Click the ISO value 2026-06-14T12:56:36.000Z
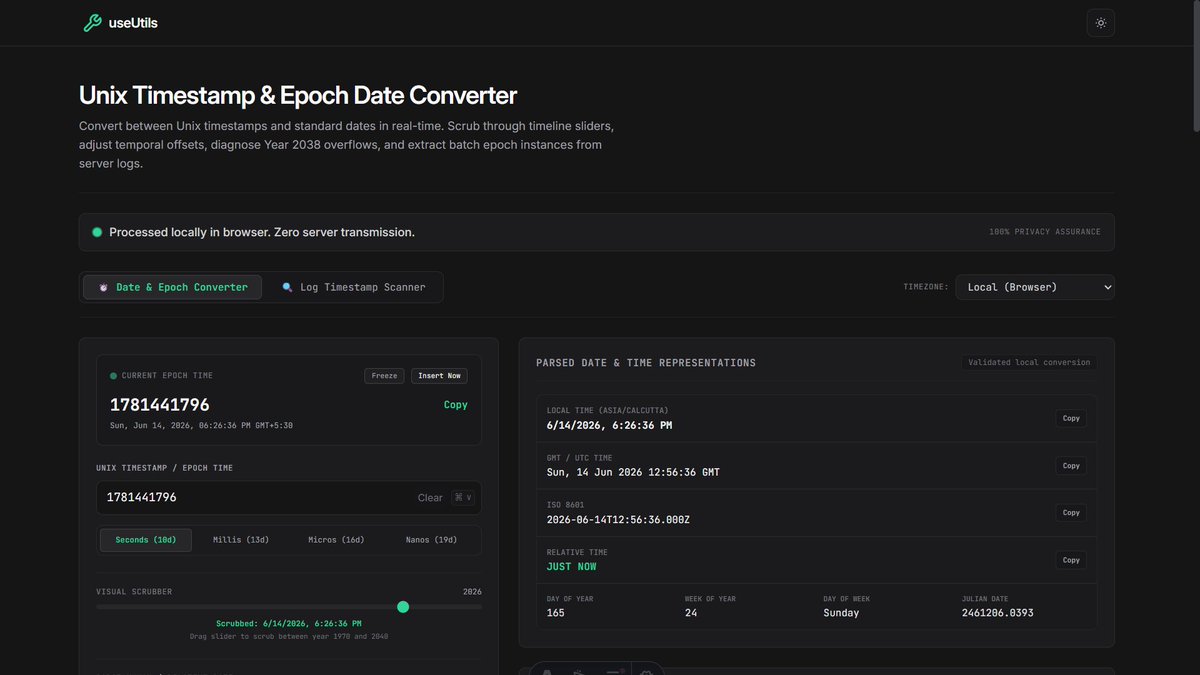This screenshot has height=675, width=1200. tap(618, 520)
